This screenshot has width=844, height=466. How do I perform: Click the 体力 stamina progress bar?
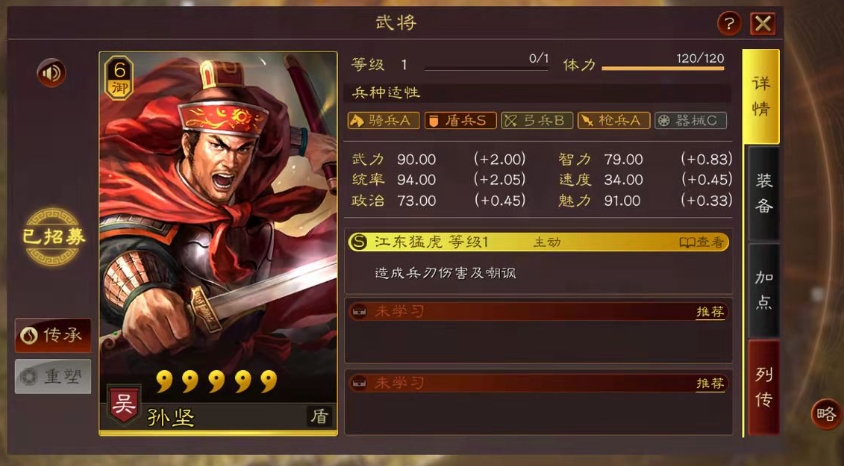click(x=663, y=68)
